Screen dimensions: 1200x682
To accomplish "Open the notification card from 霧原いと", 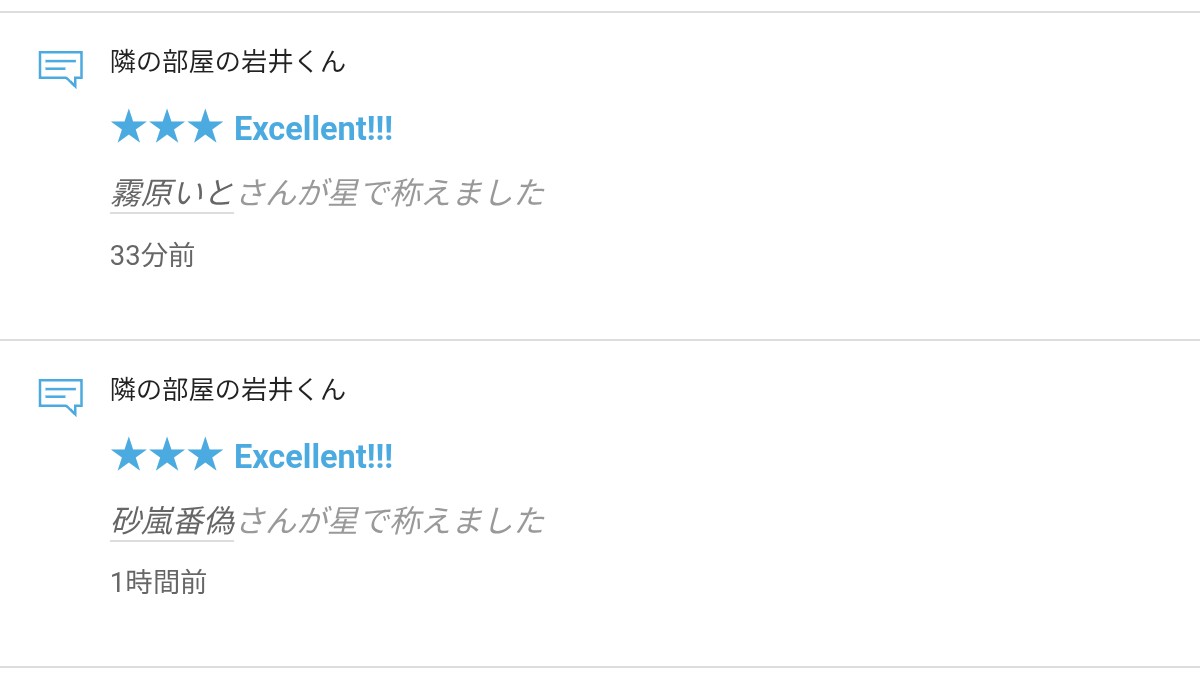I will click(x=600, y=176).
